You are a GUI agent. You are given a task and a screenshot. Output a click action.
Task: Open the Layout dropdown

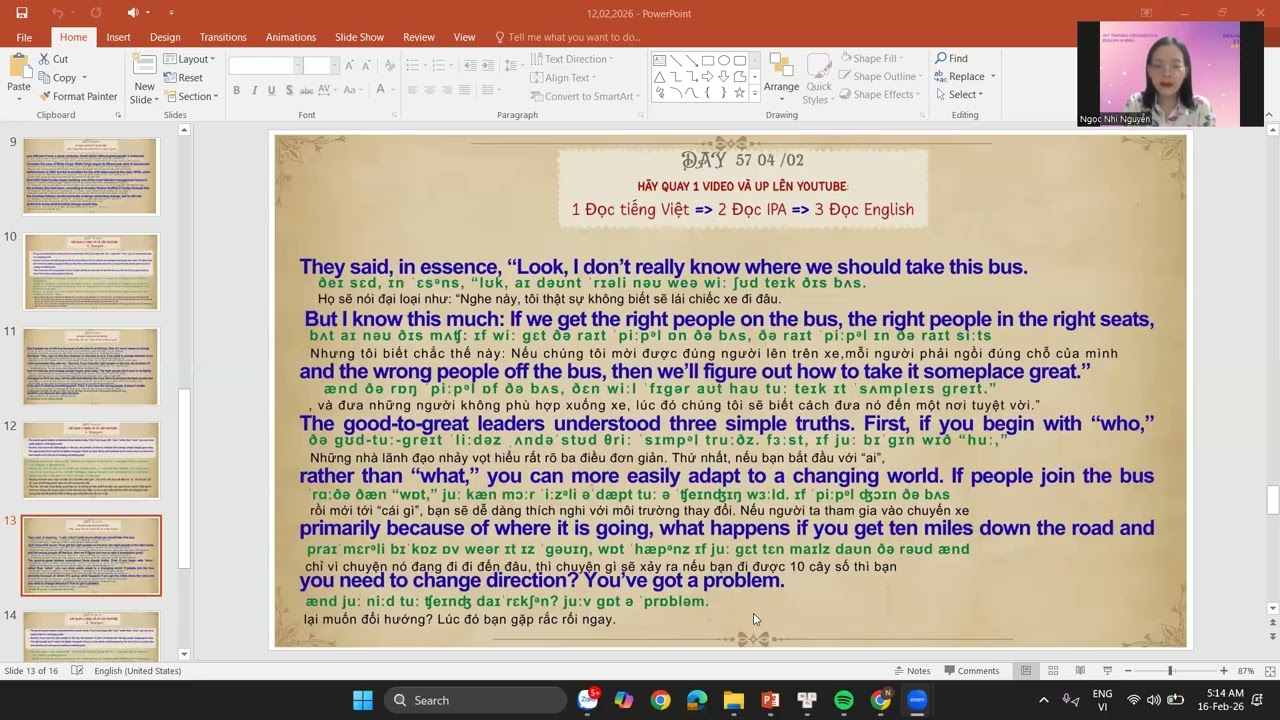point(189,59)
